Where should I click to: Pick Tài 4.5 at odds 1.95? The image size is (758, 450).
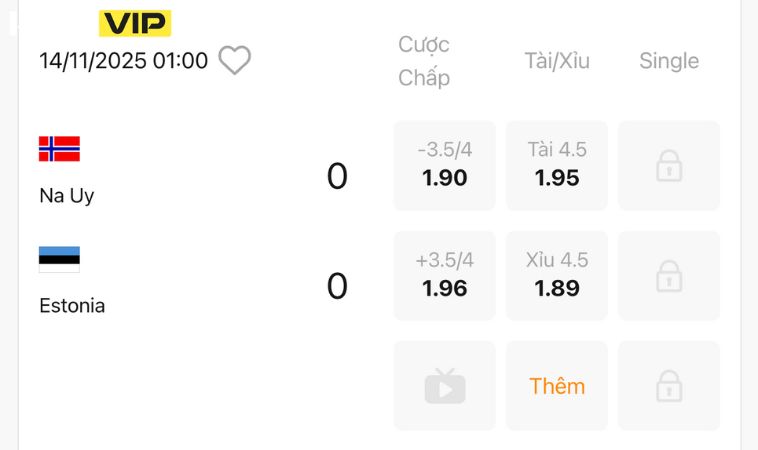click(x=556, y=166)
